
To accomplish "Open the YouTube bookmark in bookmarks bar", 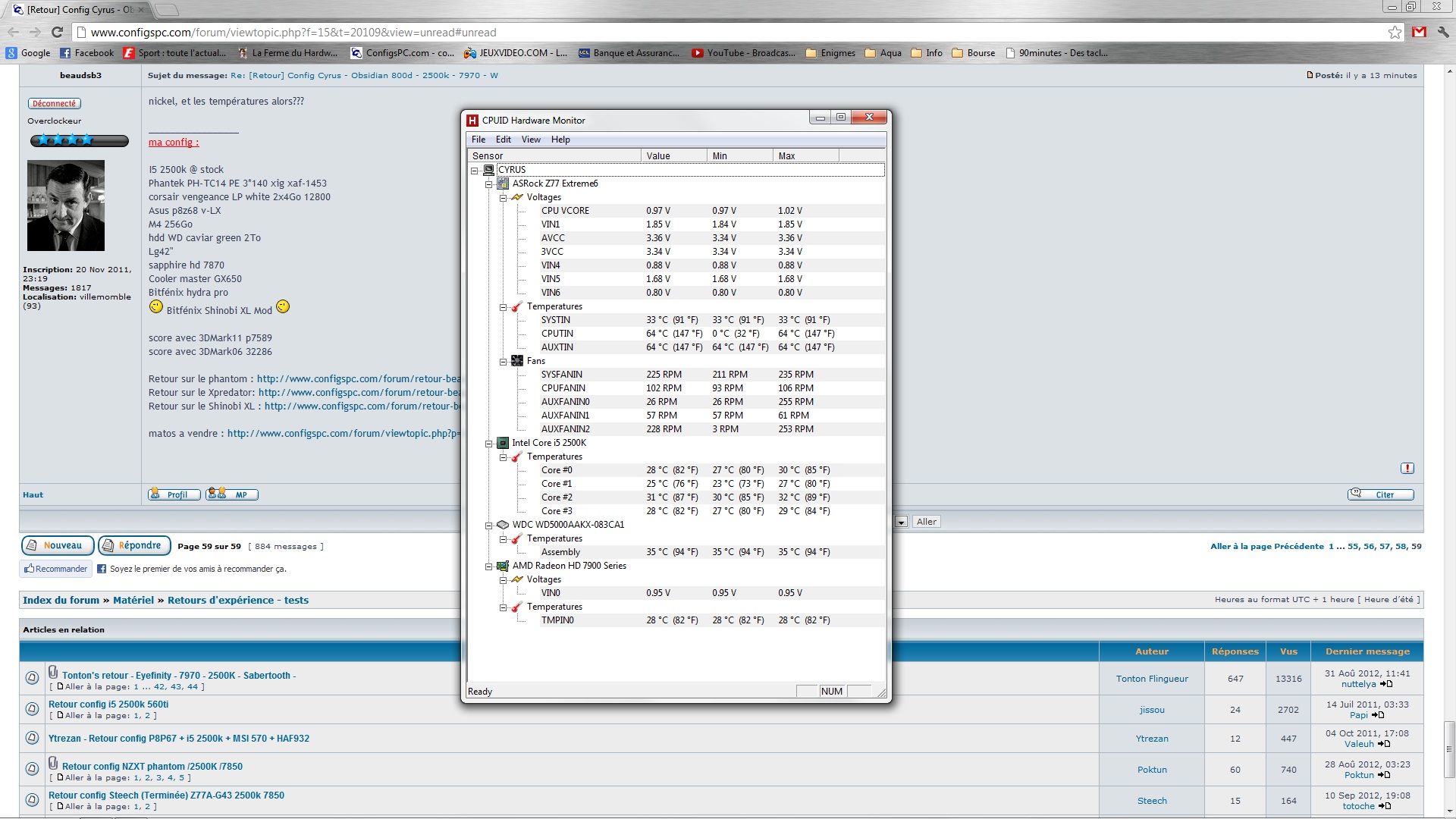I will tap(743, 53).
